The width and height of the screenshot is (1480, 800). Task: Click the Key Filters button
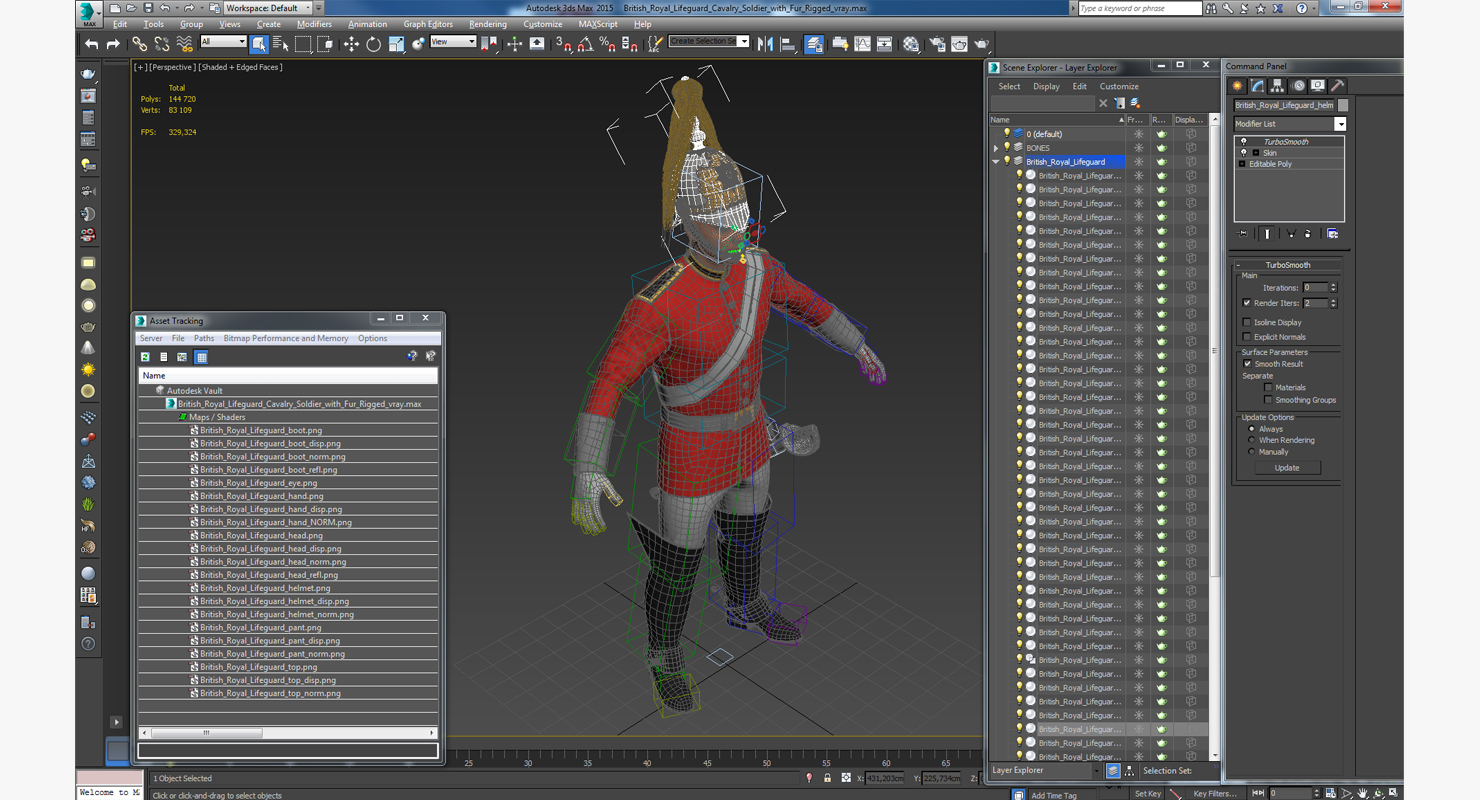pyautogui.click(x=1215, y=794)
